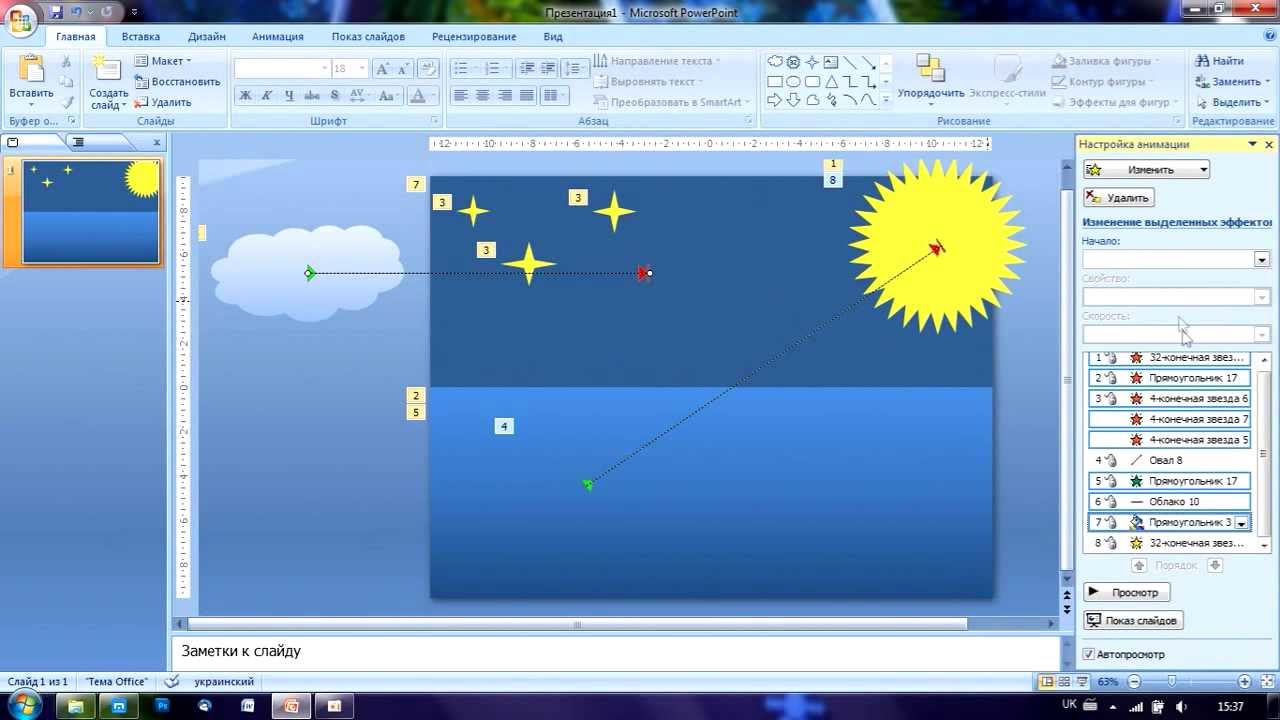
Task: Click the Format Painter brush icon
Action: [x=66, y=102]
